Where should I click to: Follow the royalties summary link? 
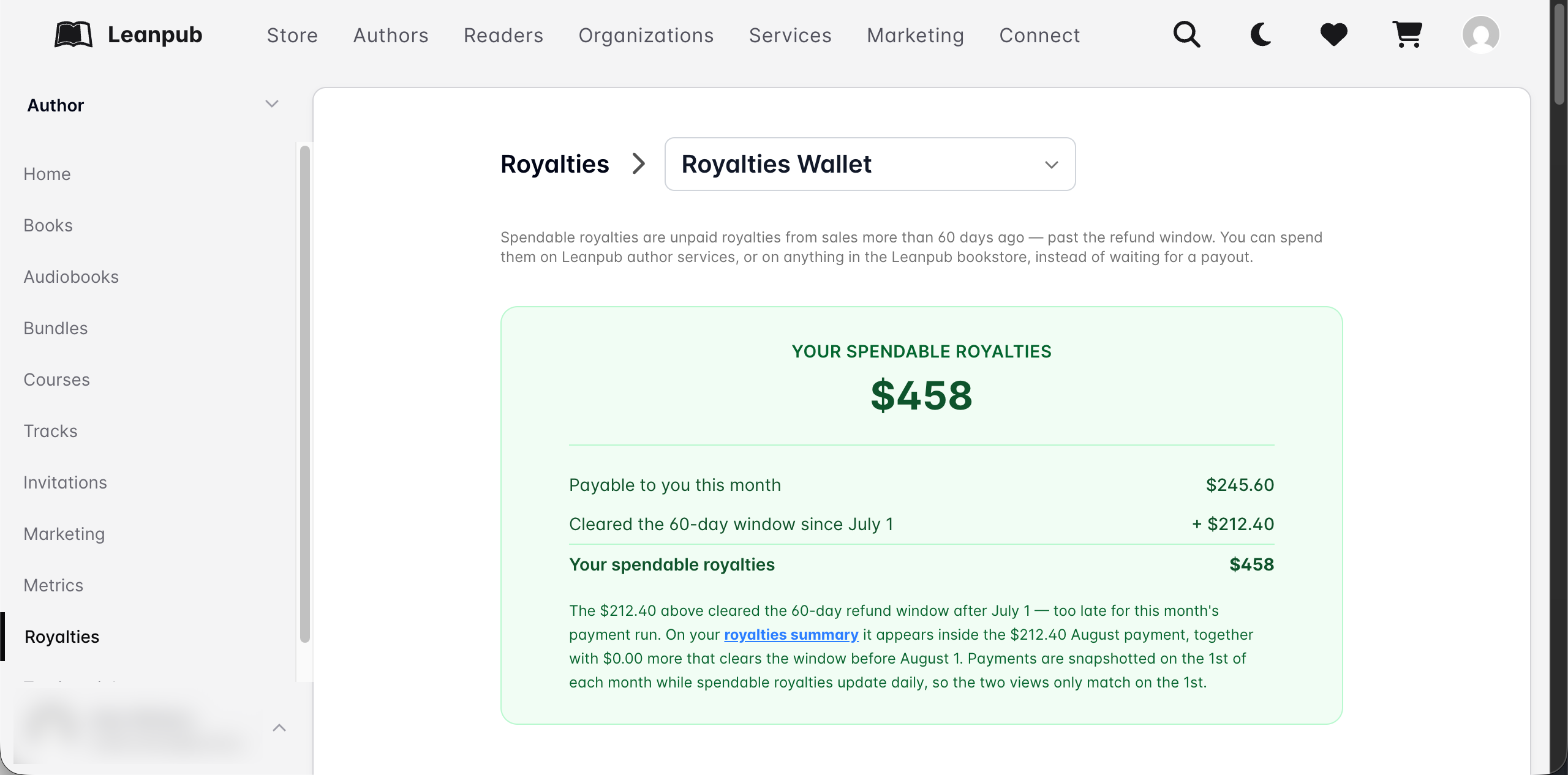[x=791, y=635]
